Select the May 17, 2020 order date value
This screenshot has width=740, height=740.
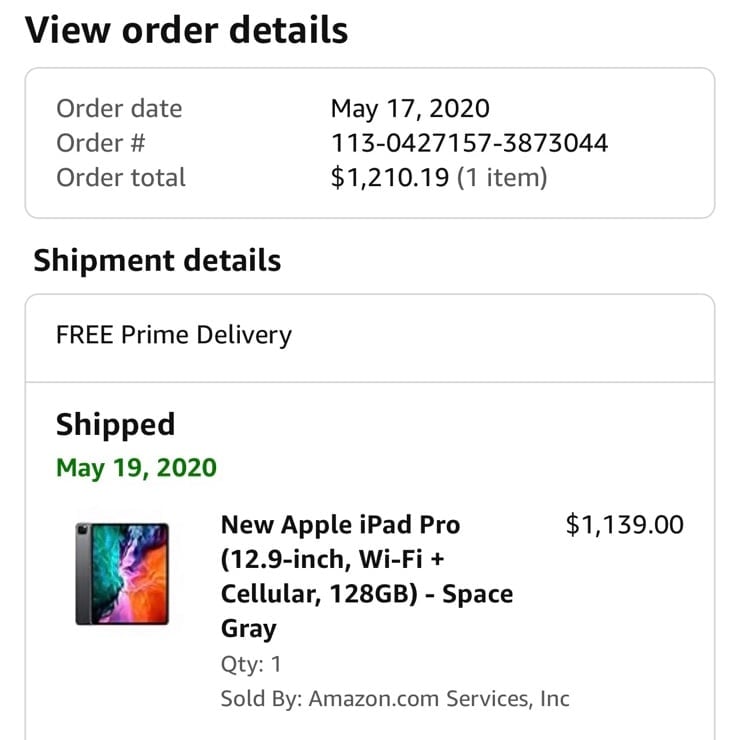(410, 108)
